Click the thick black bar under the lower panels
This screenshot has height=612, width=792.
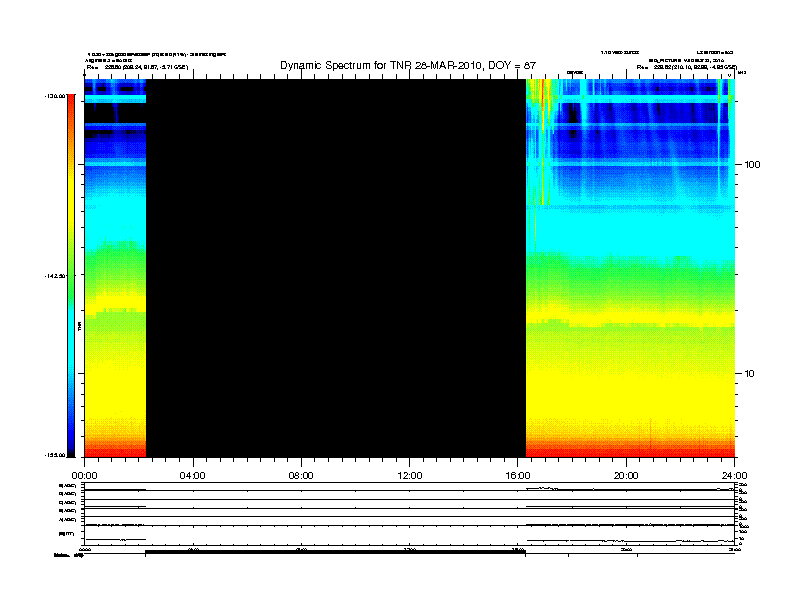(335, 552)
